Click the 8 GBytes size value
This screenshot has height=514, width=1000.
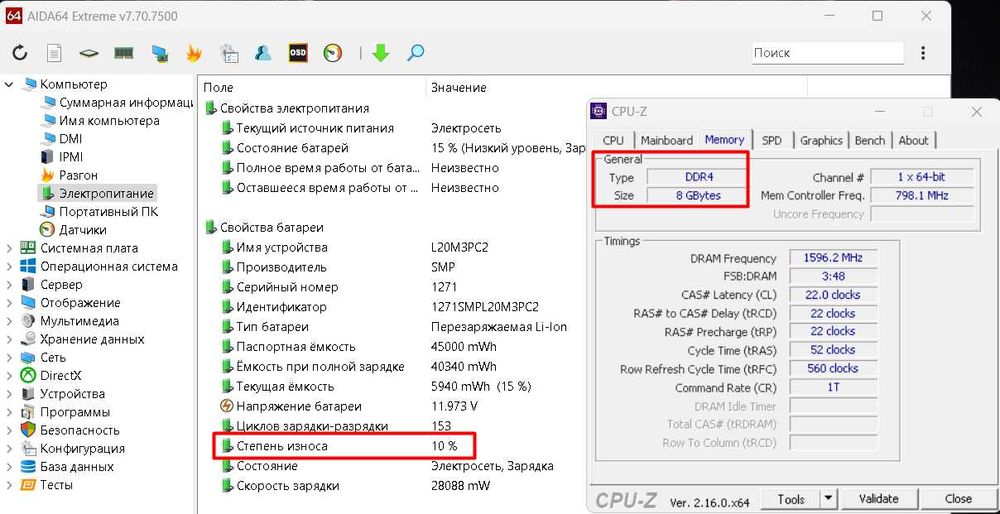[x=698, y=196]
